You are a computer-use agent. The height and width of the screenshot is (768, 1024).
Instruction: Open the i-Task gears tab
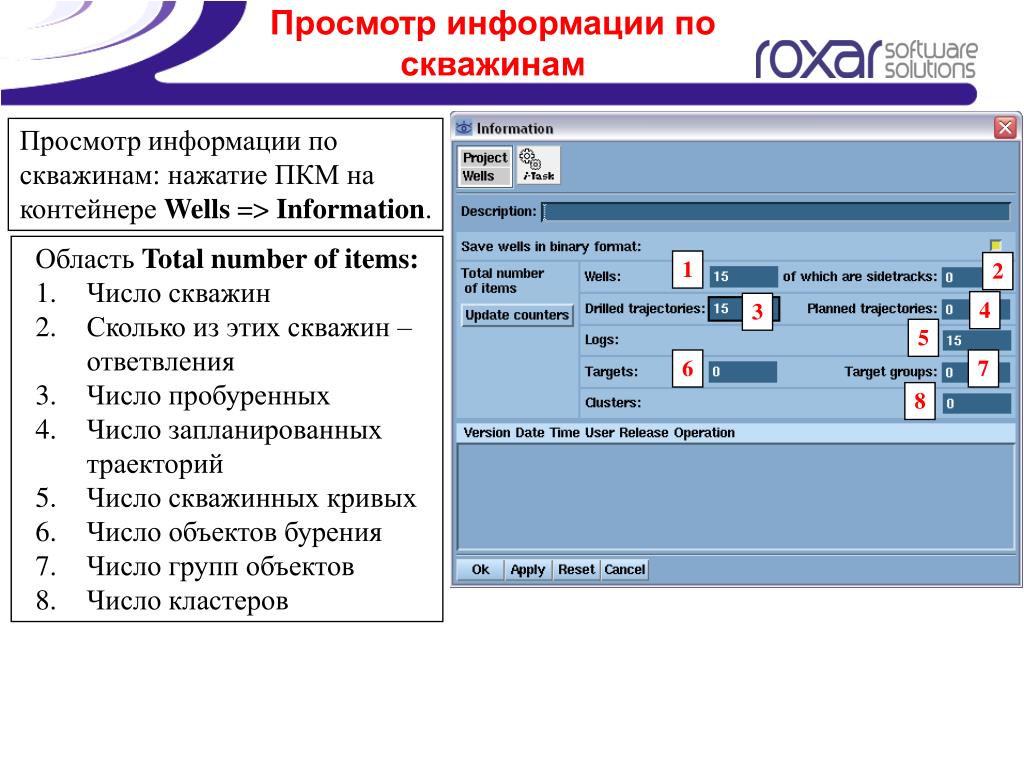click(x=538, y=165)
